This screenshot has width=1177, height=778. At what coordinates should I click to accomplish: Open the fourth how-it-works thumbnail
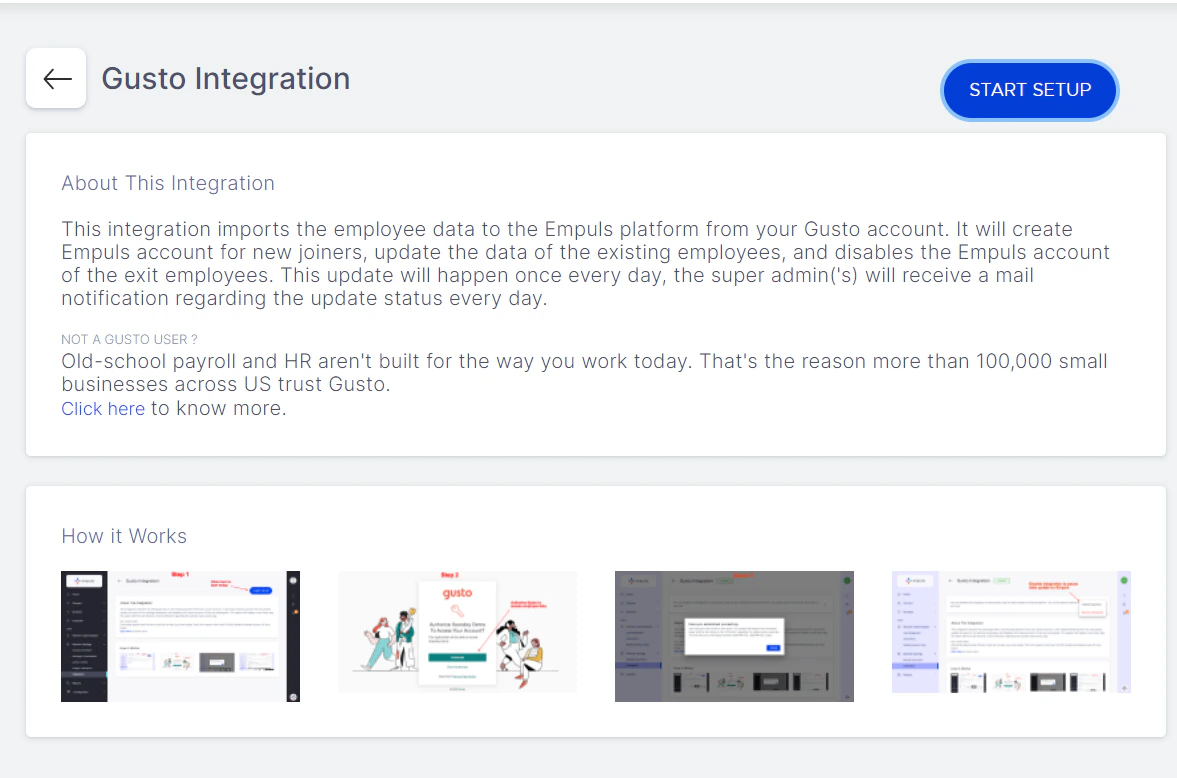point(1011,632)
